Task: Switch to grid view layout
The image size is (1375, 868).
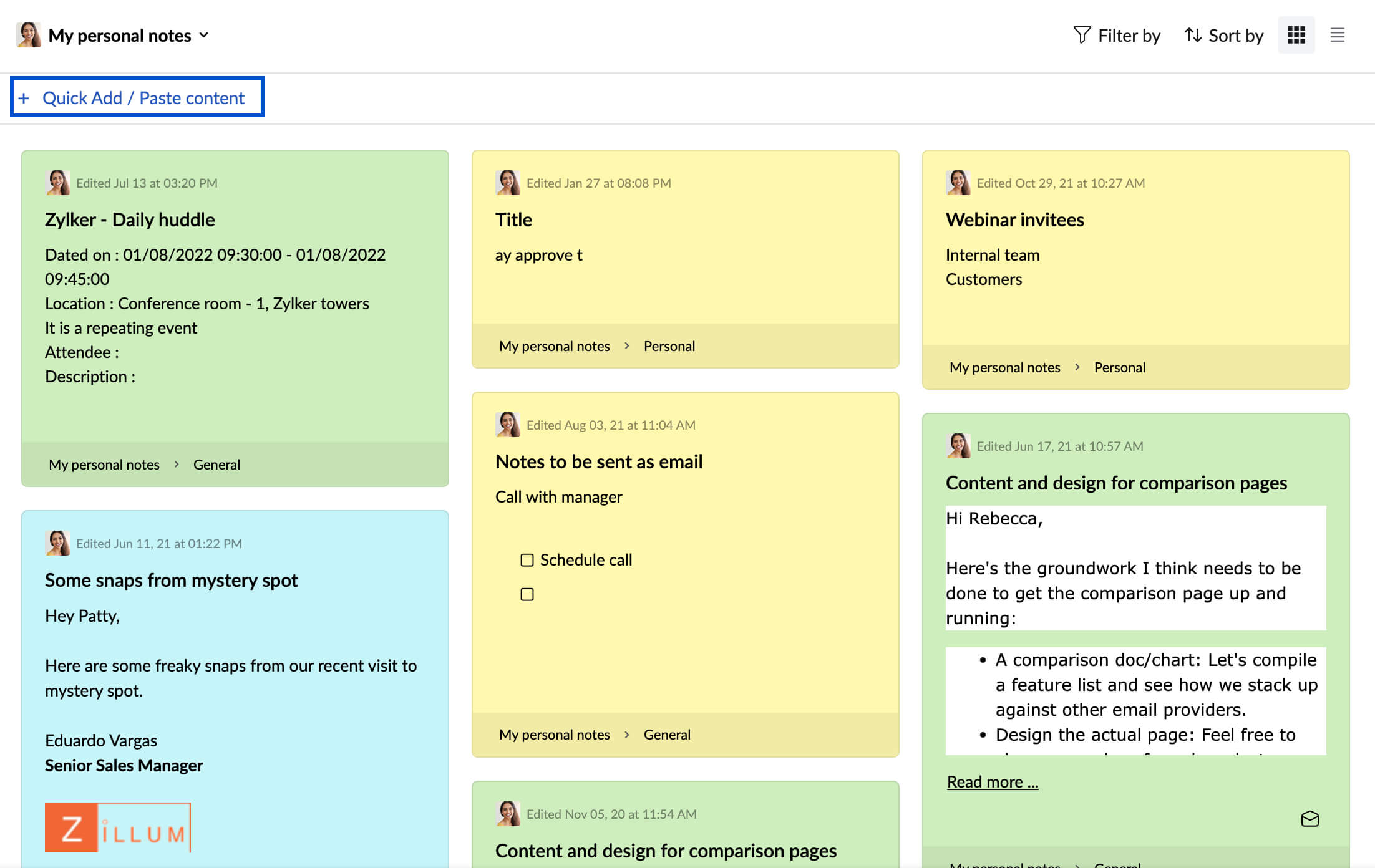Action: (x=1296, y=35)
